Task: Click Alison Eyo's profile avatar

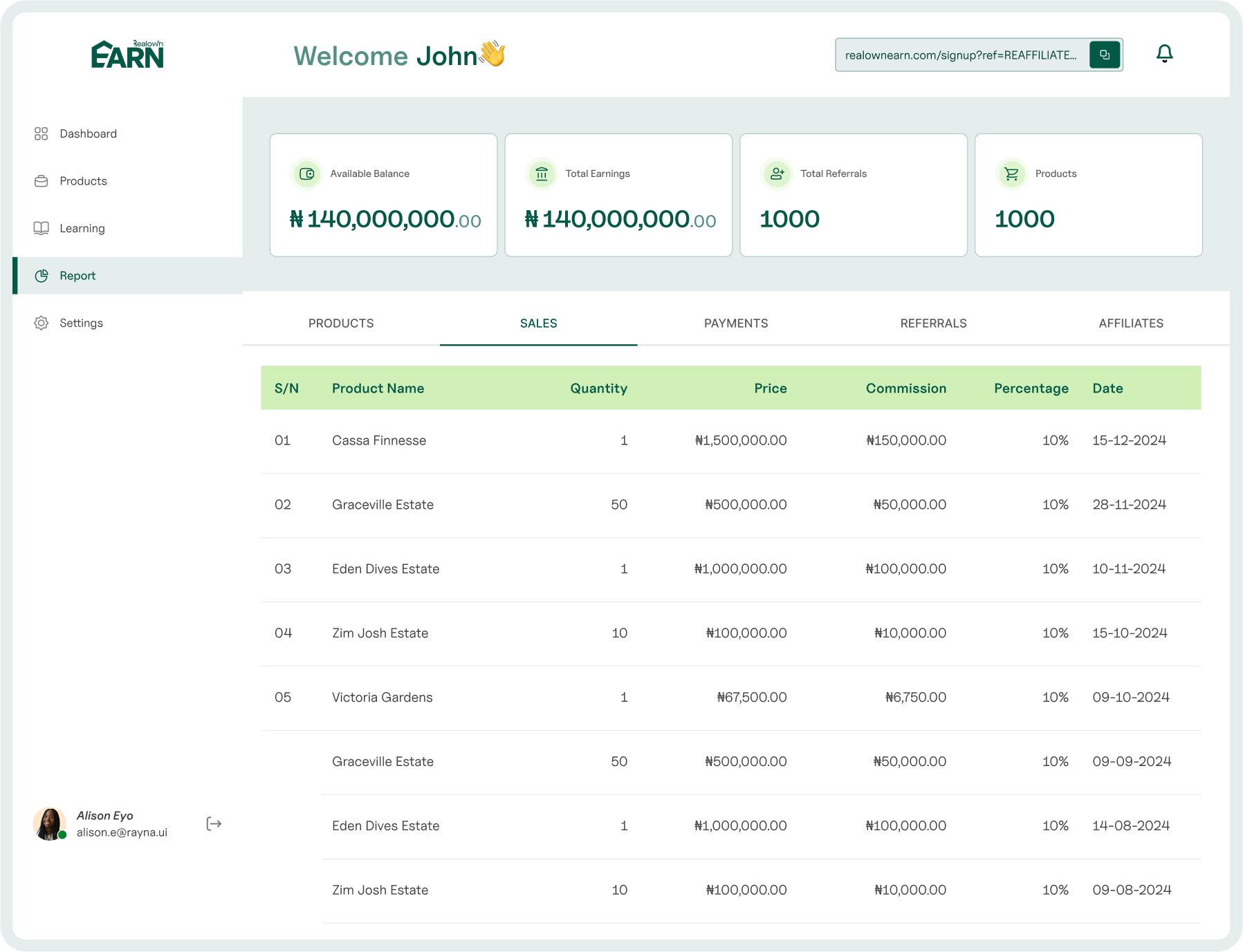Action: [x=49, y=823]
